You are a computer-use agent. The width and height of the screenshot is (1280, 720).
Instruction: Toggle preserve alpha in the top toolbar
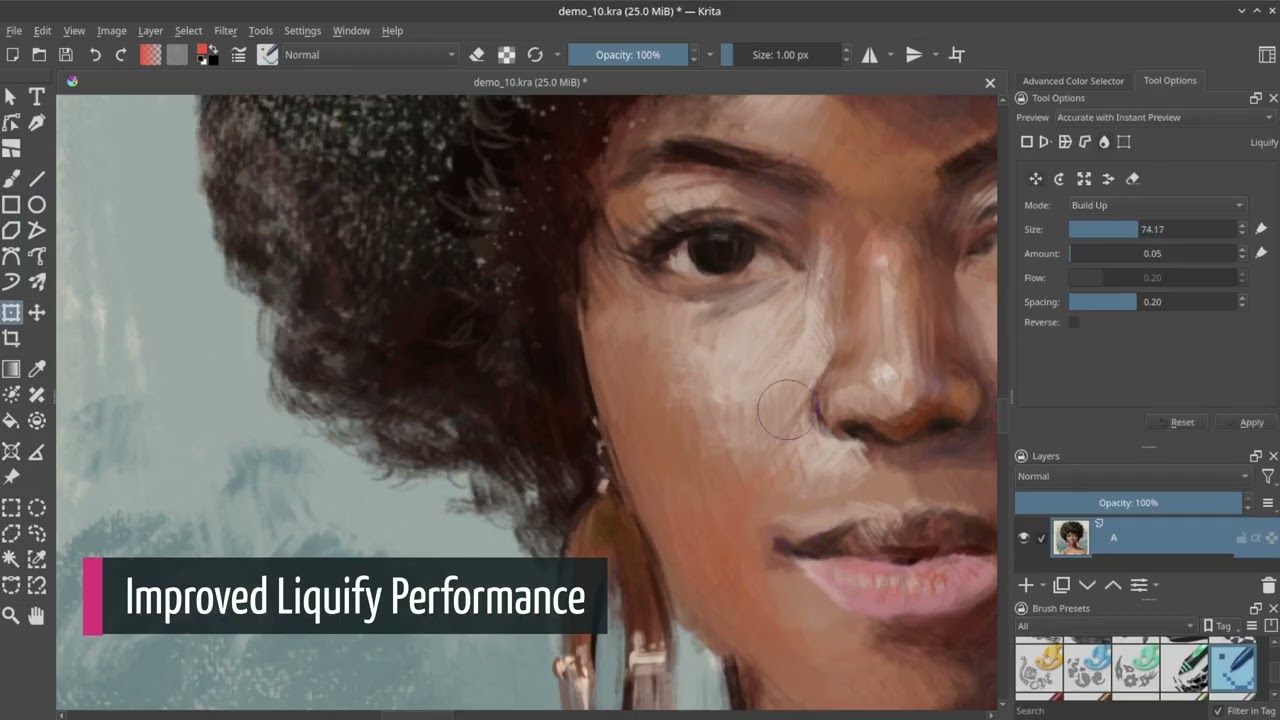pos(507,55)
